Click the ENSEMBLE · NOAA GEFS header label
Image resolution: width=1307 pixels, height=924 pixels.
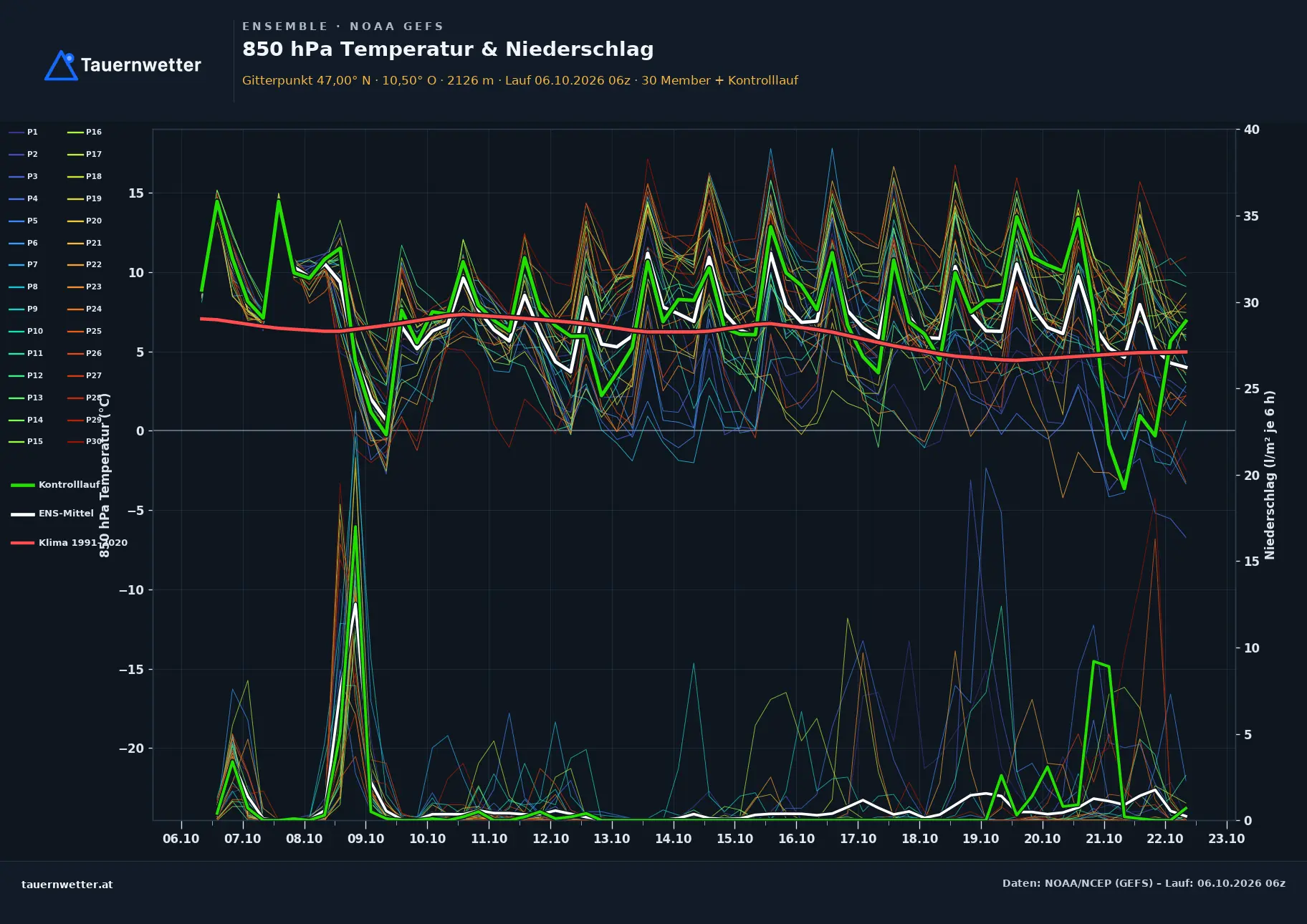click(343, 27)
